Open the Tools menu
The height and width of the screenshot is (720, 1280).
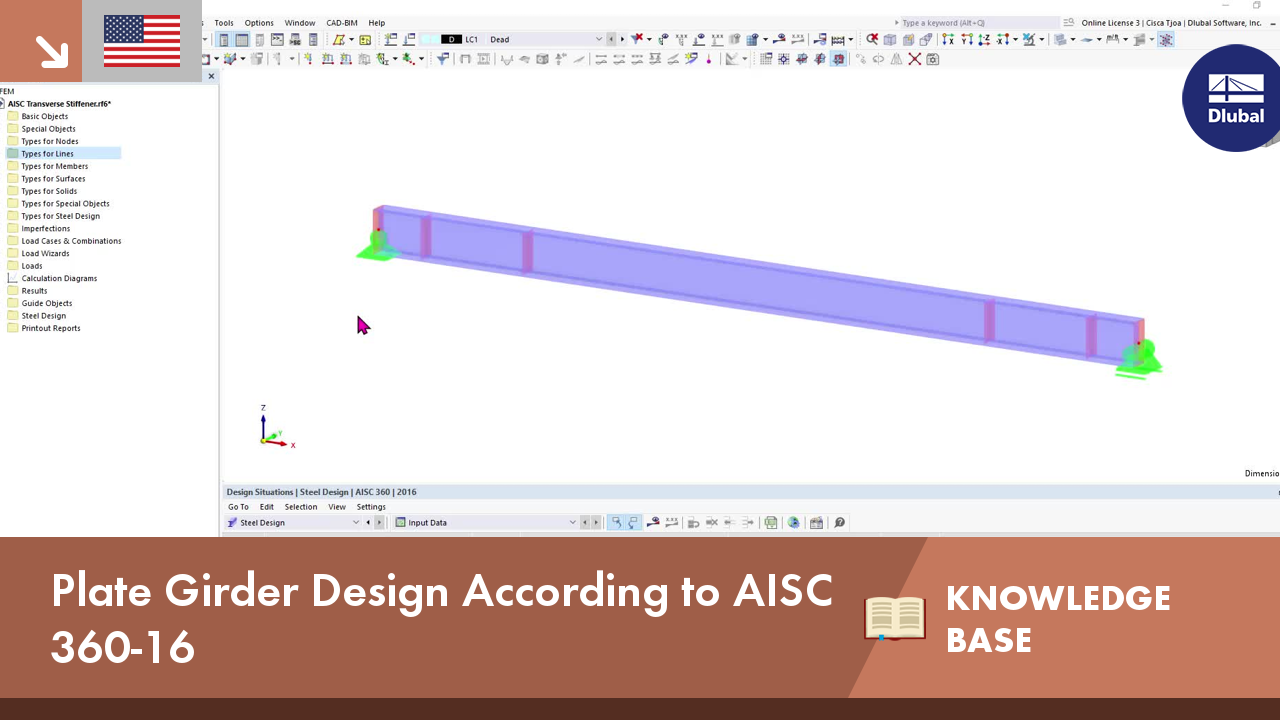(x=223, y=22)
